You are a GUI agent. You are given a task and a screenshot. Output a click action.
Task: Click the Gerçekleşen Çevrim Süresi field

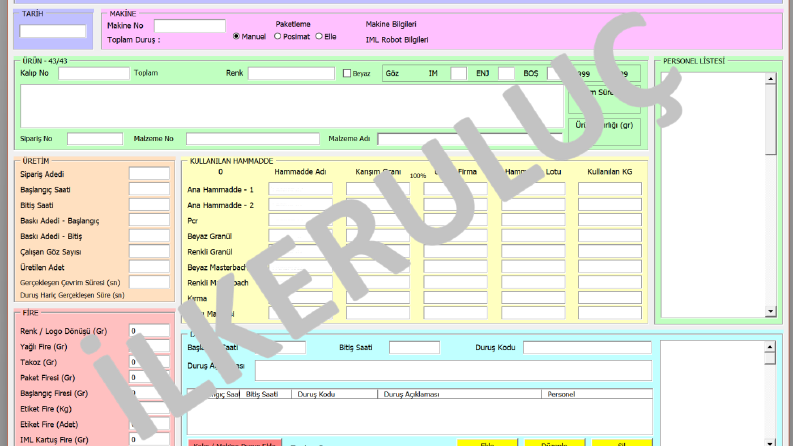click(149, 282)
